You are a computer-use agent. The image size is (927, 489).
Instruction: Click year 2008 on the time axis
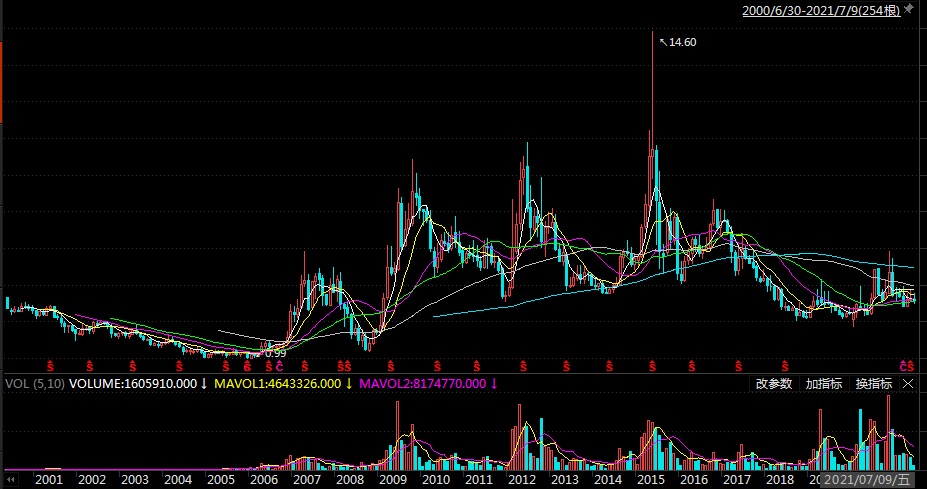(350, 480)
